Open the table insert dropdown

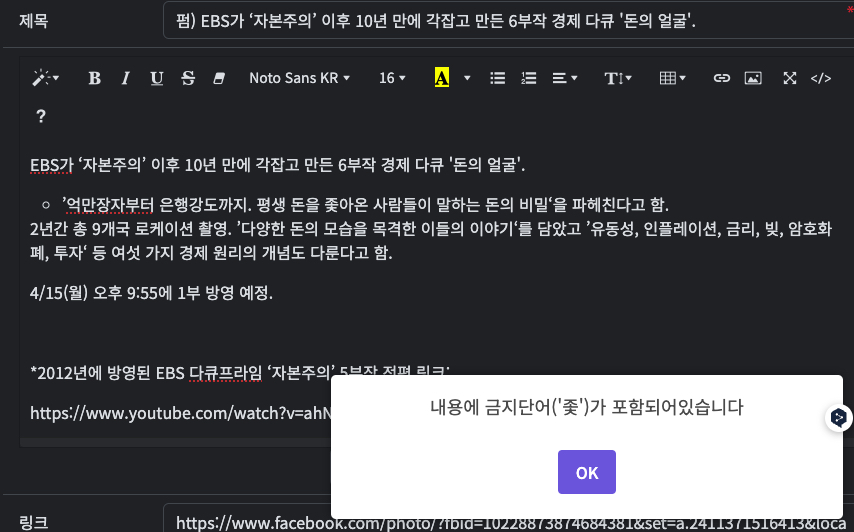[673, 78]
